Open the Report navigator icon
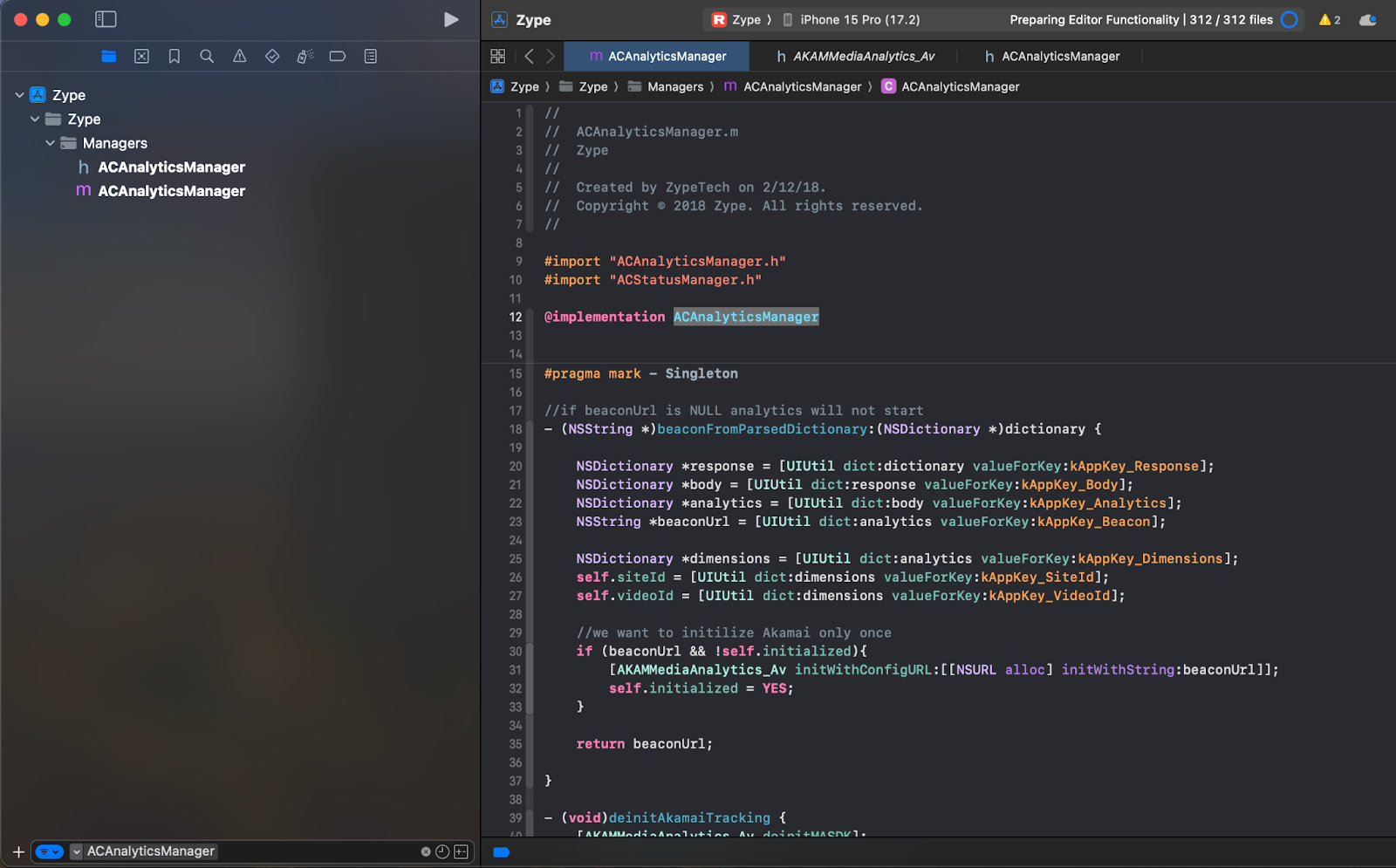Screen dimensions: 1396x868 pyautogui.click(x=370, y=56)
